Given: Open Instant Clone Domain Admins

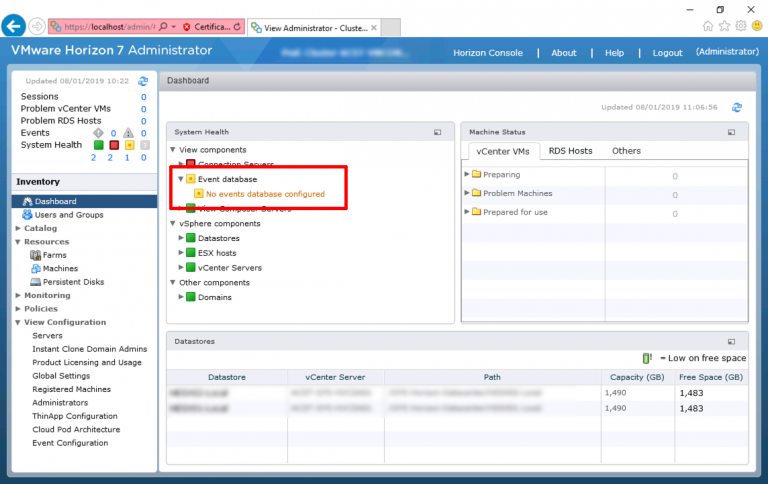Looking at the screenshot, I should click(x=90, y=349).
